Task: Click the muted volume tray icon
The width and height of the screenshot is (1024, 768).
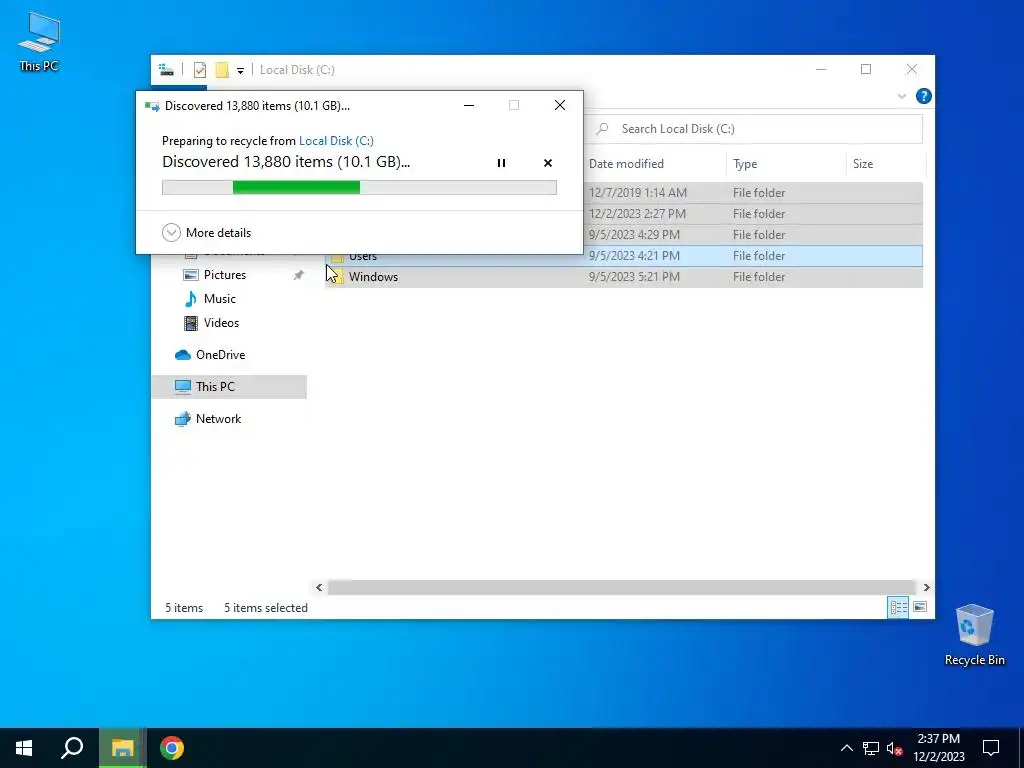Action: pos(895,748)
